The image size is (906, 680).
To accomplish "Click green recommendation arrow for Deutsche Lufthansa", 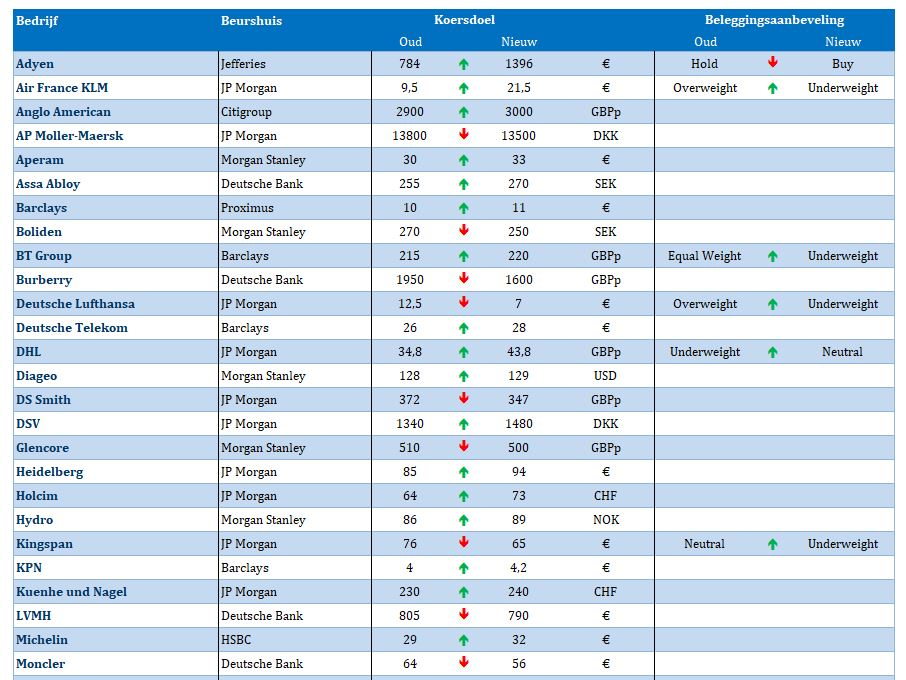I will 773,304.
